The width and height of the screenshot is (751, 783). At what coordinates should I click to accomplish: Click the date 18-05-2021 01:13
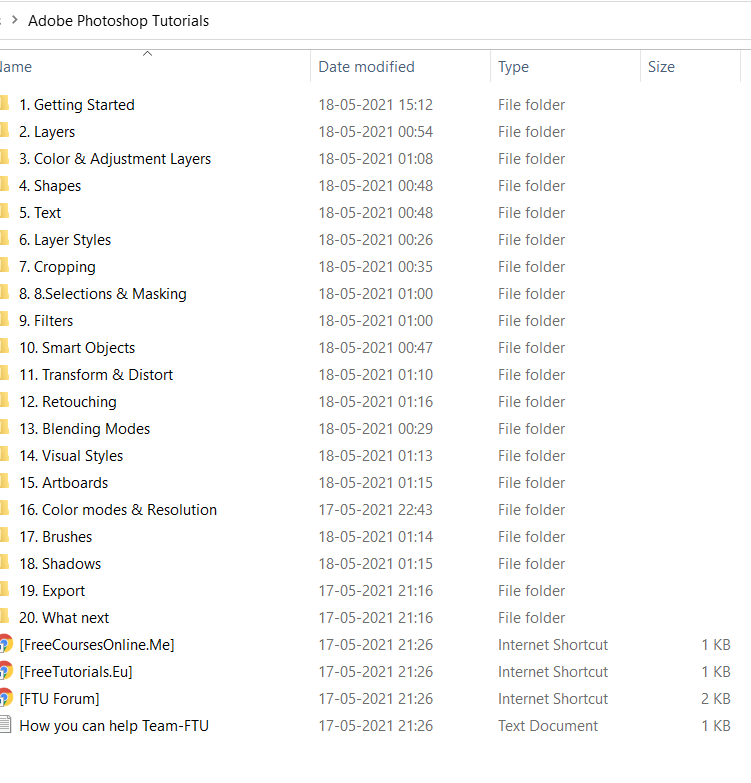click(x=376, y=455)
